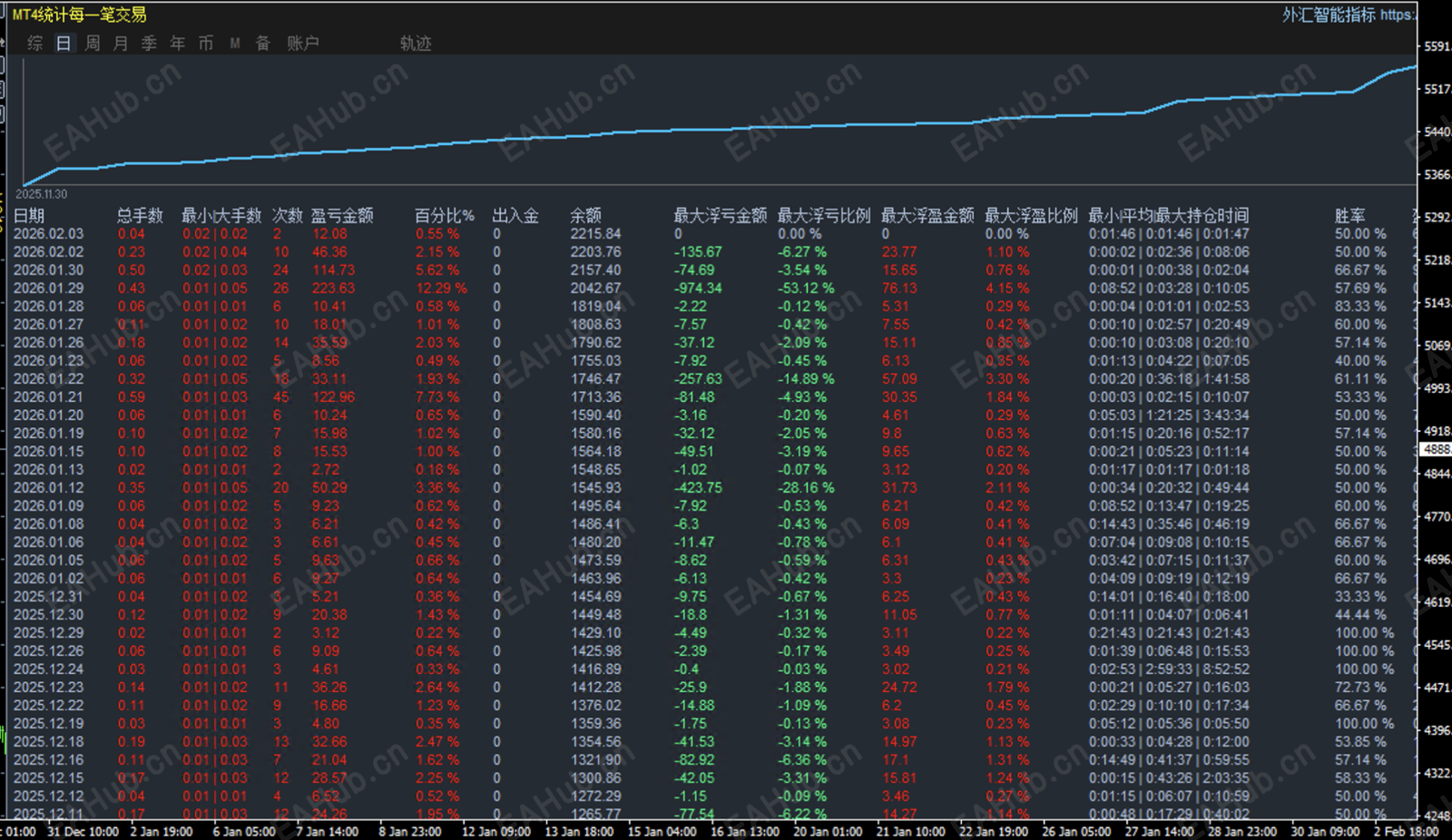Viewport: 1452px width, 840px height.
Task: Open the 周 weekly tab
Action: pos(93,43)
